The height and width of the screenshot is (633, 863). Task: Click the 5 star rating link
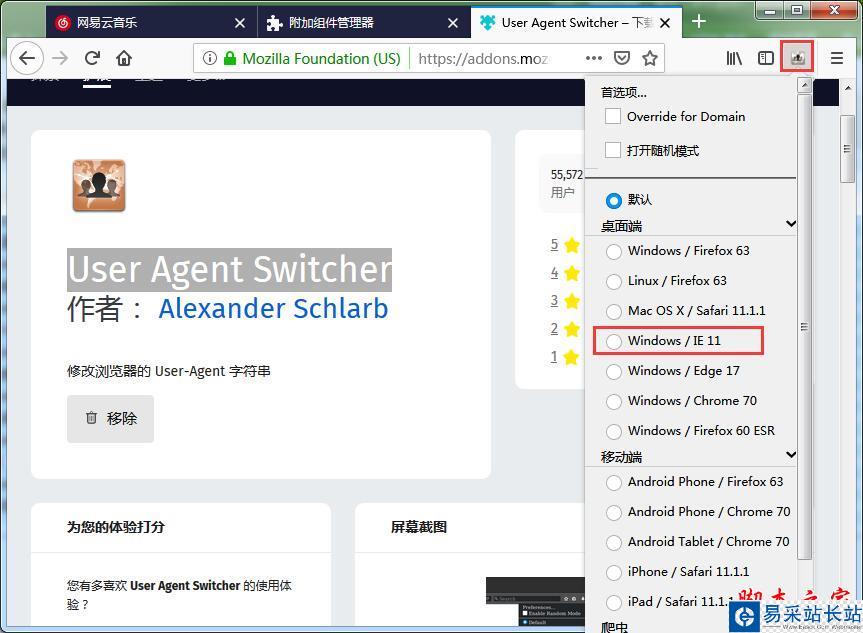pos(554,244)
